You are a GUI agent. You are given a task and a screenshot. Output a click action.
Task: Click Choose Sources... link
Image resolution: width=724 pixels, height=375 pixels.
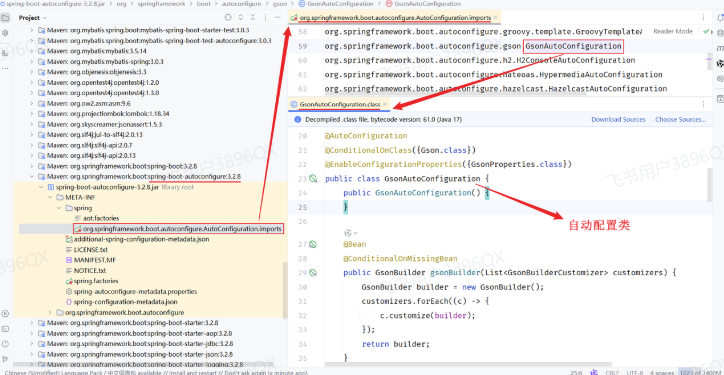click(x=681, y=119)
